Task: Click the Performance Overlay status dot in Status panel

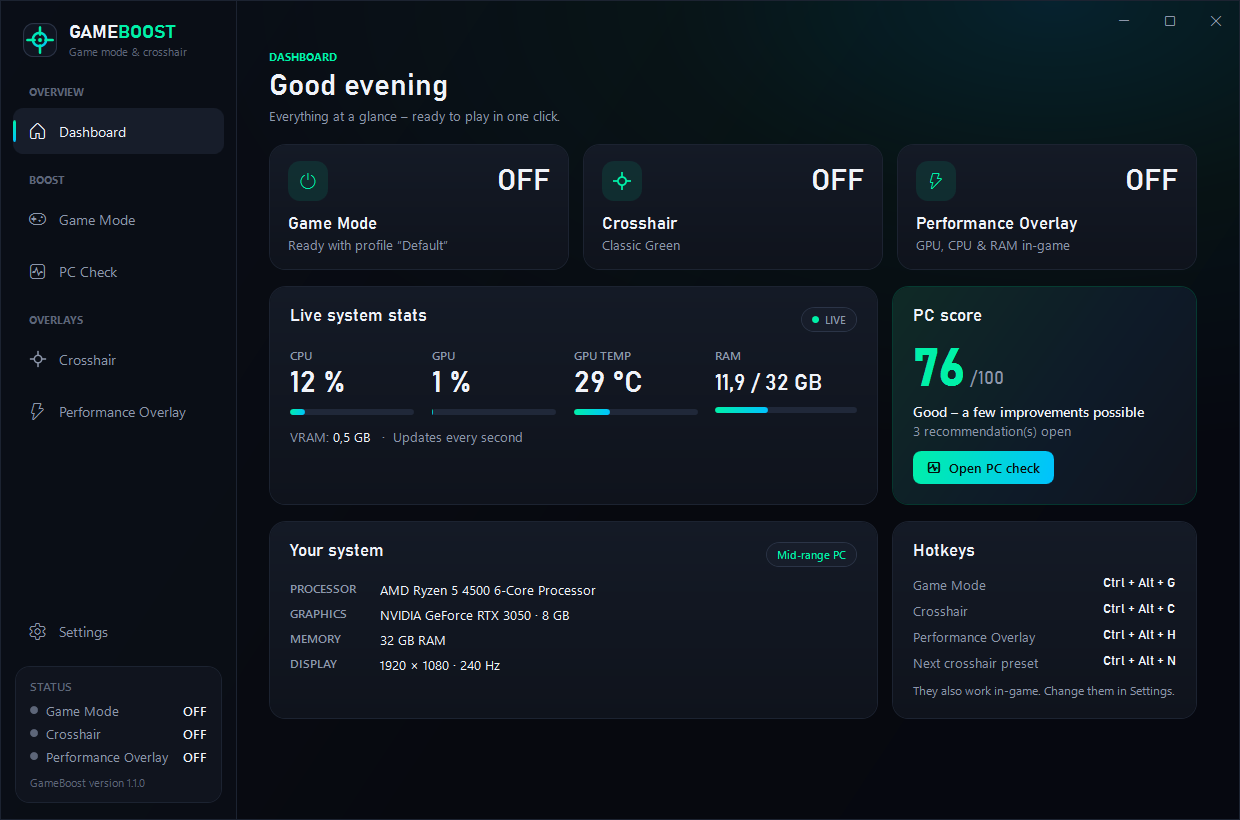Action: pyautogui.click(x=34, y=756)
